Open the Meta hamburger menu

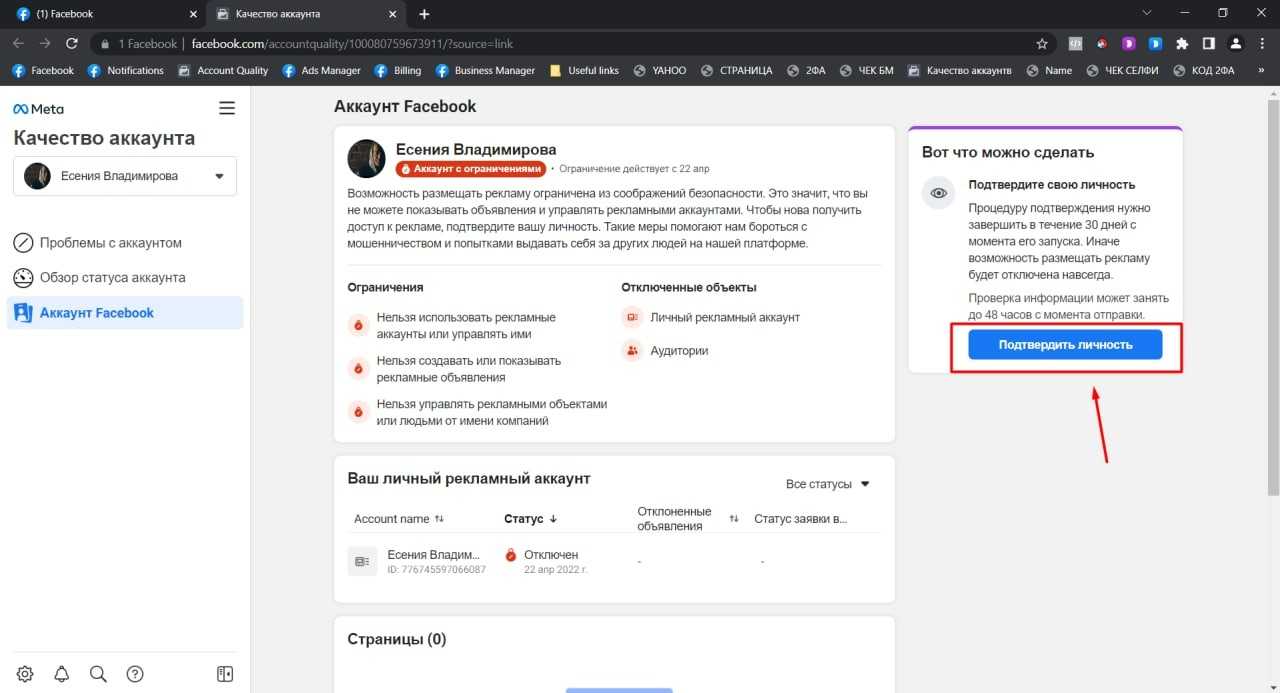[x=227, y=108]
